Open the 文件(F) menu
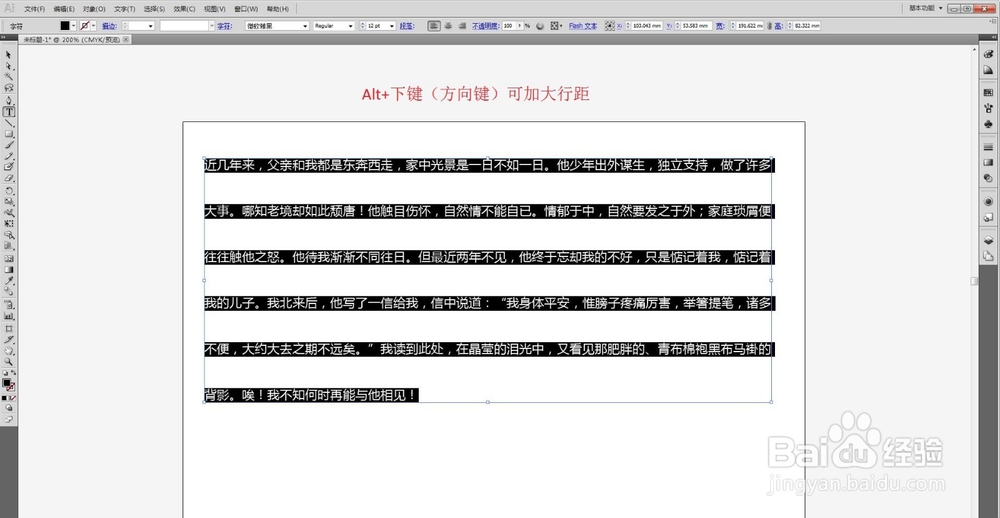The height and width of the screenshot is (518, 1000). [34, 9]
